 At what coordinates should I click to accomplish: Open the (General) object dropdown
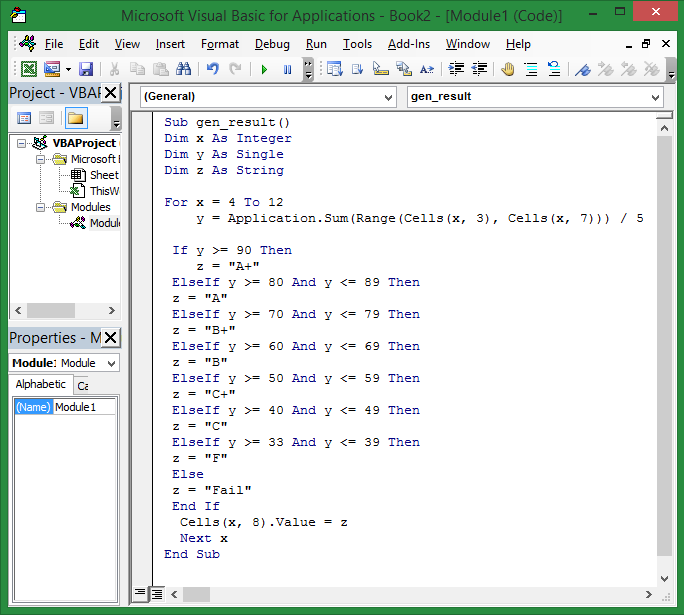coord(388,97)
